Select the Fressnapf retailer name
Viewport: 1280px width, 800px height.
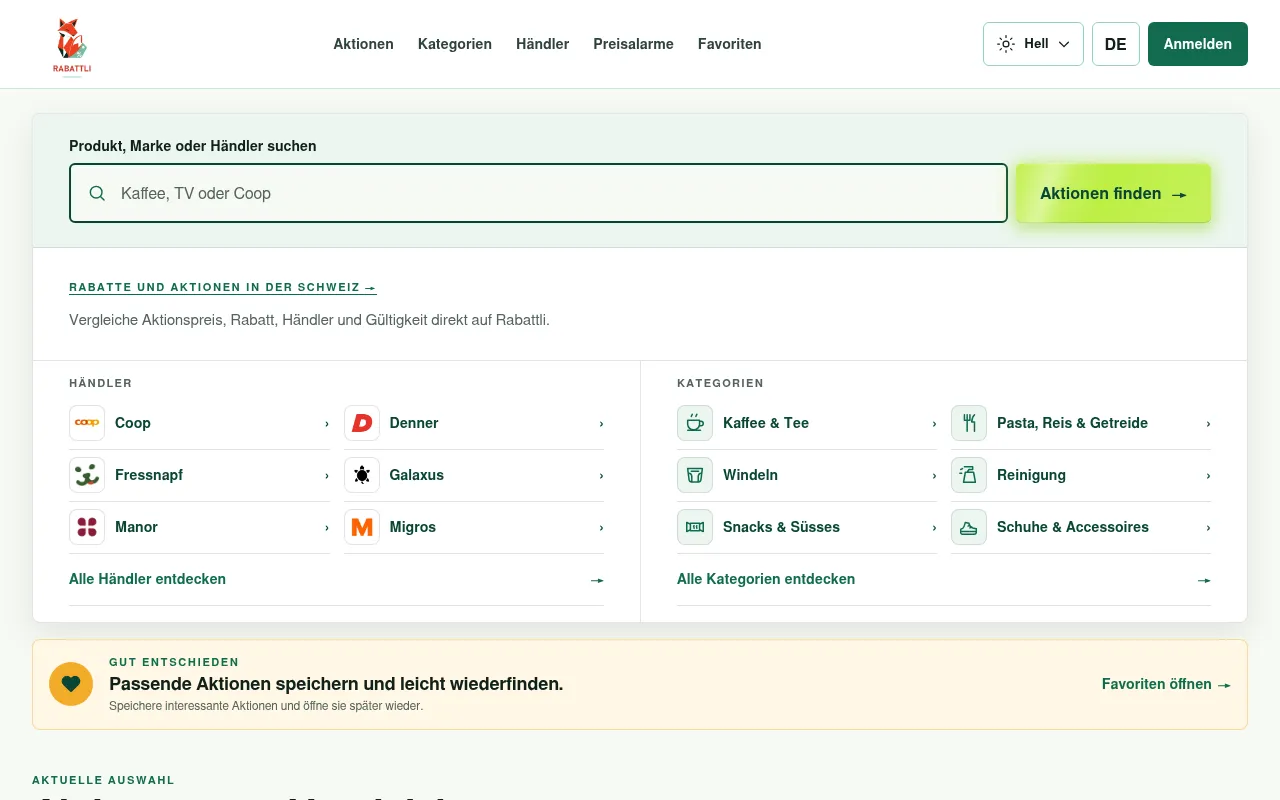tap(149, 475)
